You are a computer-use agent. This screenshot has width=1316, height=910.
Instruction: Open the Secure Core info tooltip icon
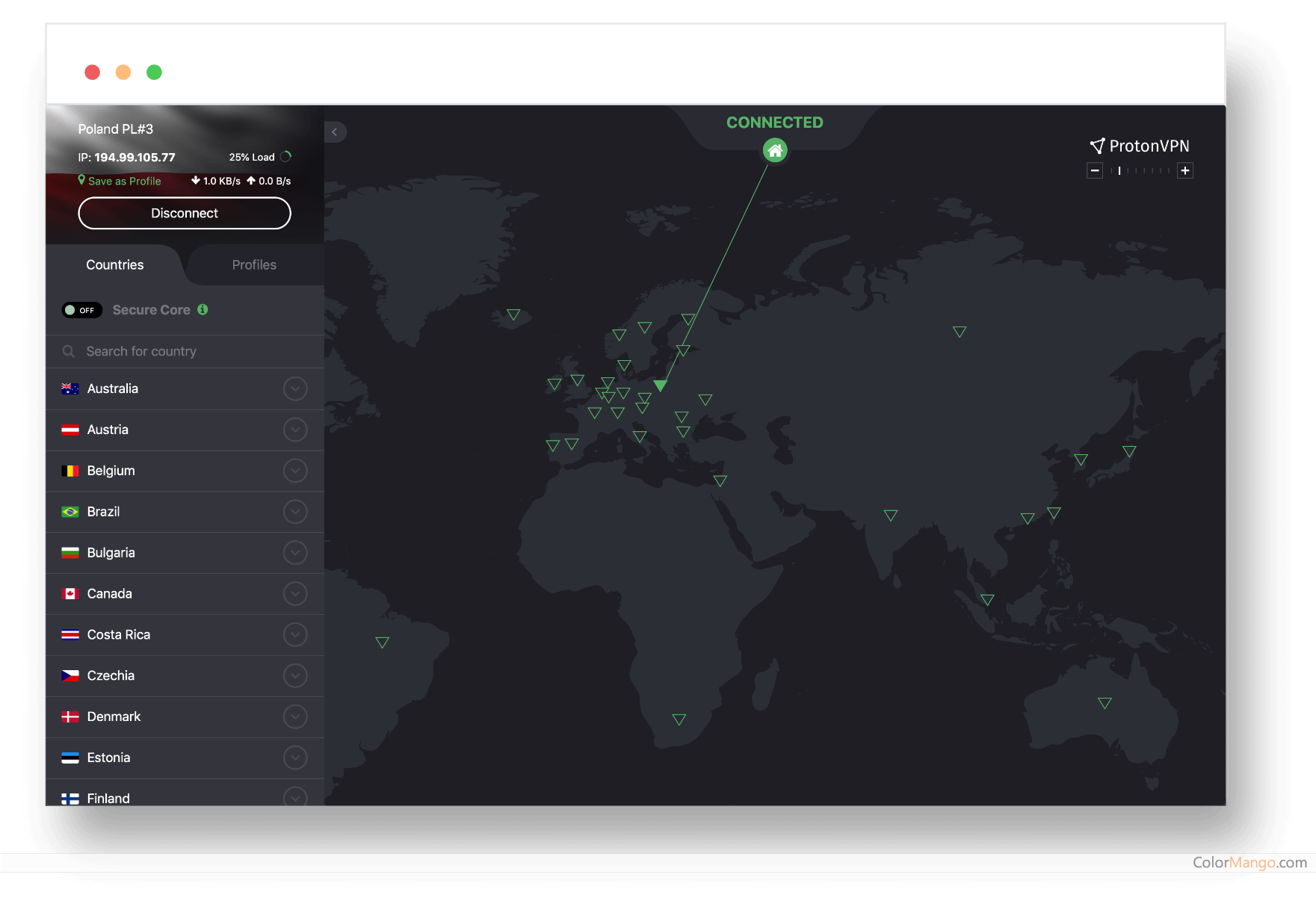pyautogui.click(x=202, y=309)
